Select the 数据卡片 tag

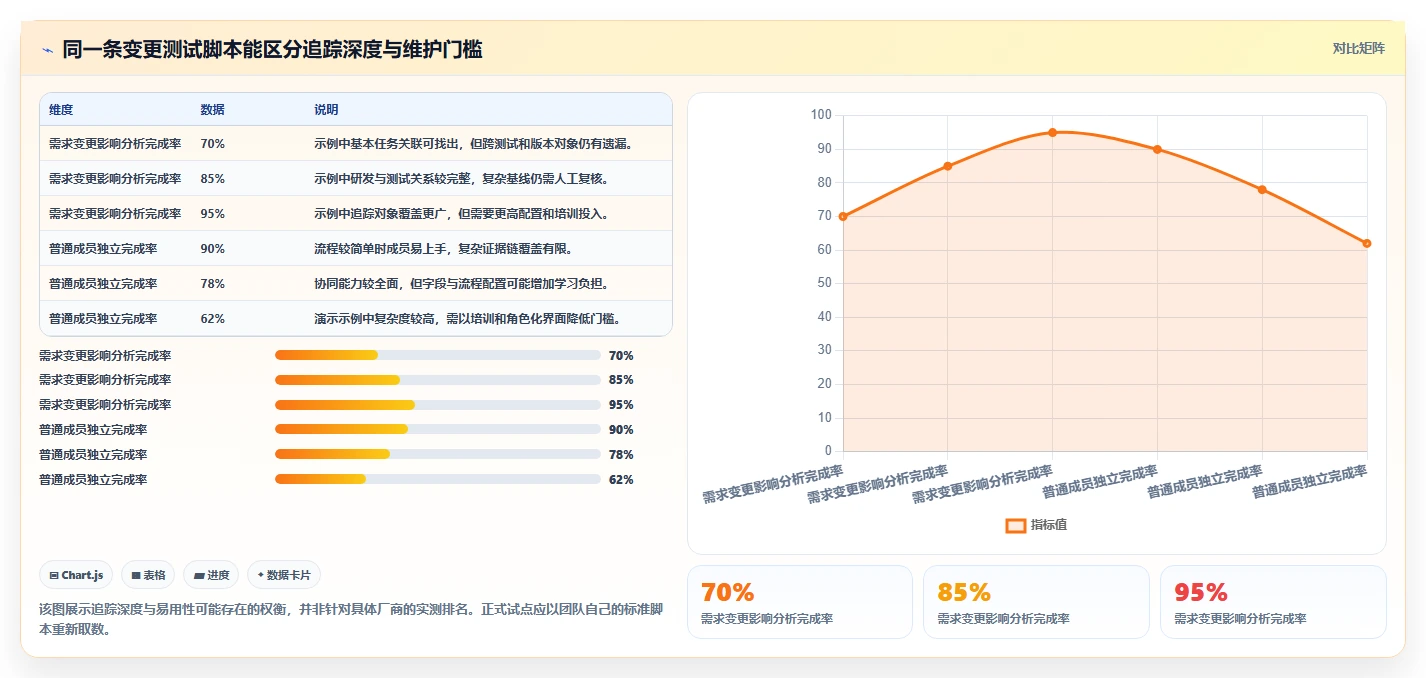click(284, 575)
